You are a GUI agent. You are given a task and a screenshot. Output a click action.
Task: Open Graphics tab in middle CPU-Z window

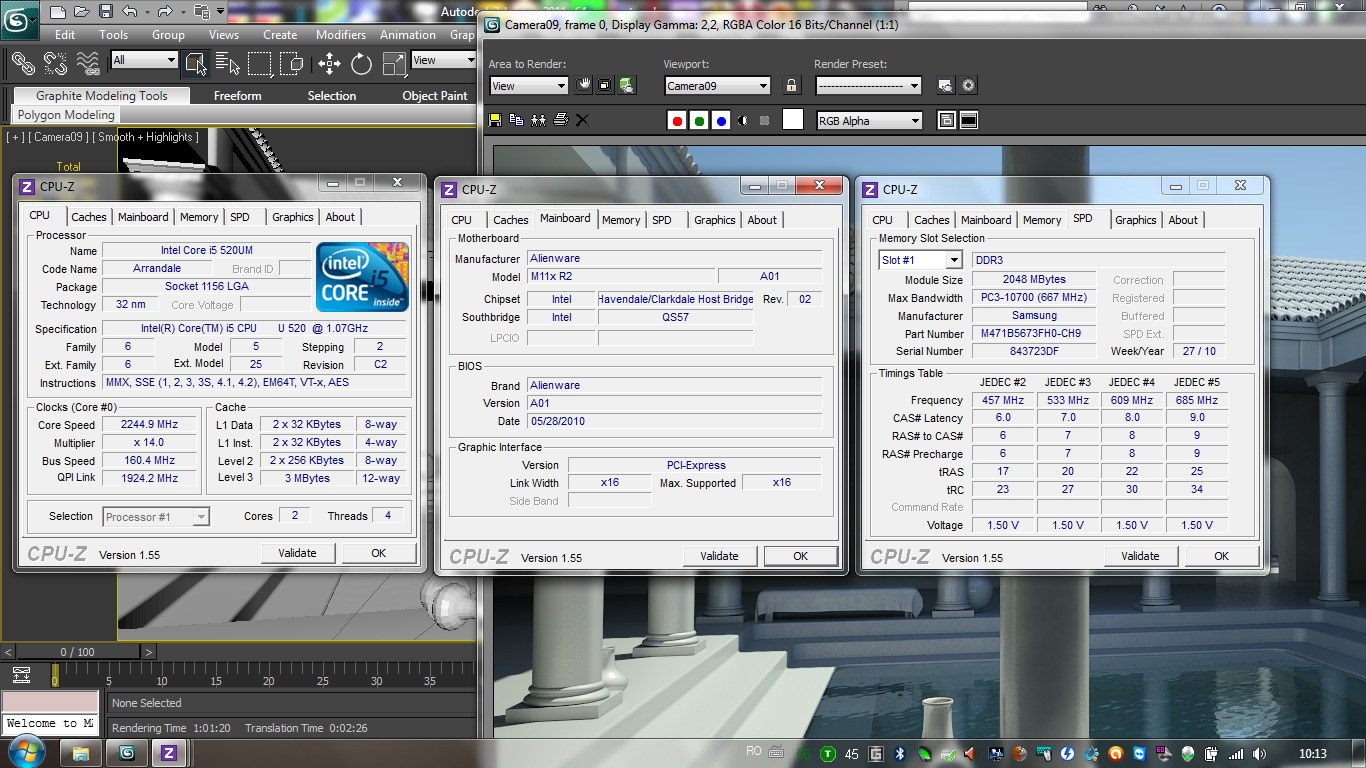coord(715,220)
